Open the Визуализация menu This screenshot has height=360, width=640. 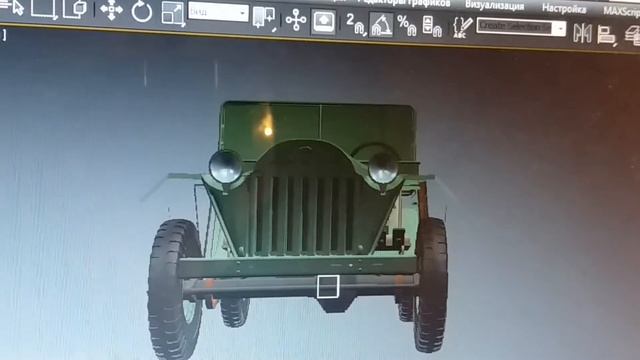pyautogui.click(x=494, y=5)
